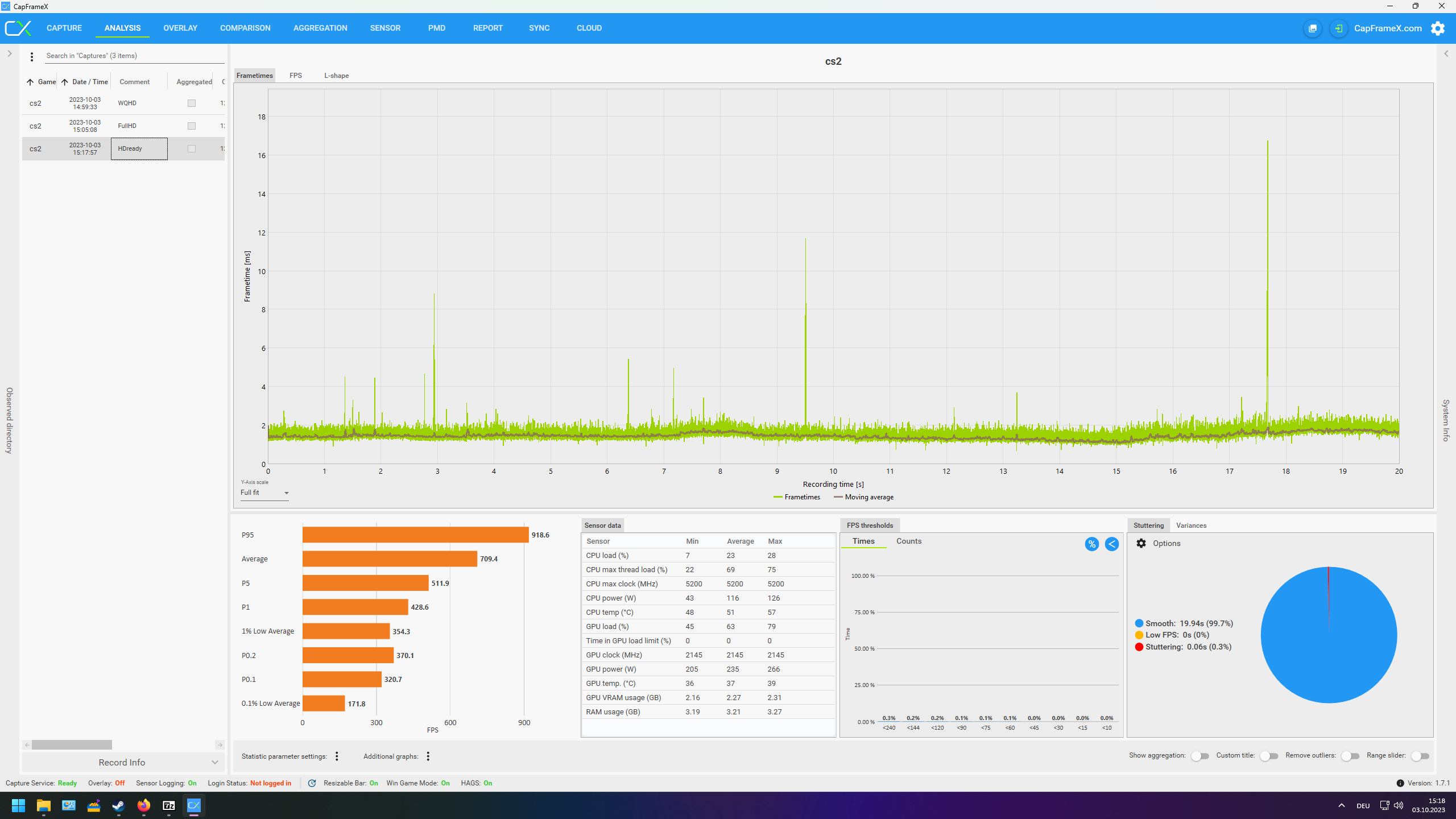Check Aggregated box for WQHD capture

(192, 104)
